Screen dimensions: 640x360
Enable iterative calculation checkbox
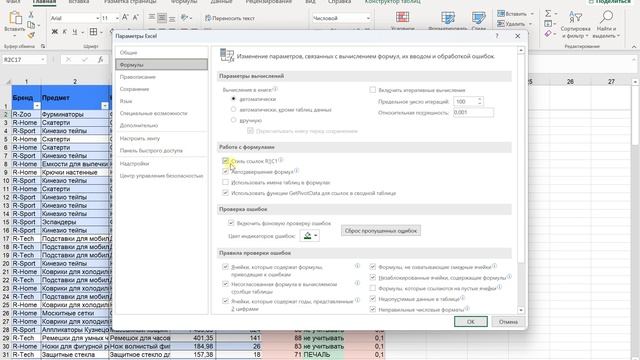point(372,90)
